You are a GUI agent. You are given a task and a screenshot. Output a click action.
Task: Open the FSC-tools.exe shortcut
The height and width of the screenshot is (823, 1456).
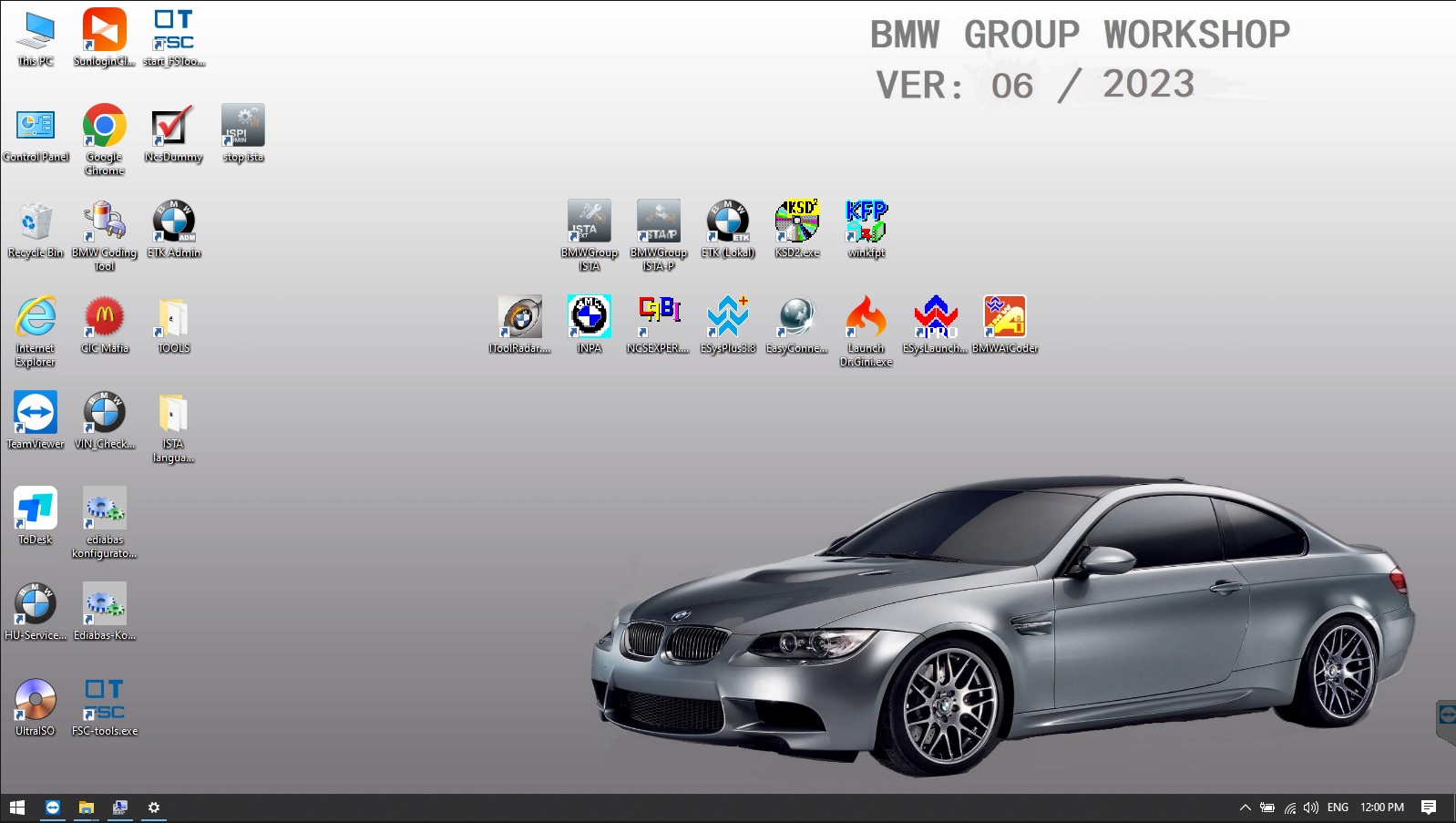105,708
